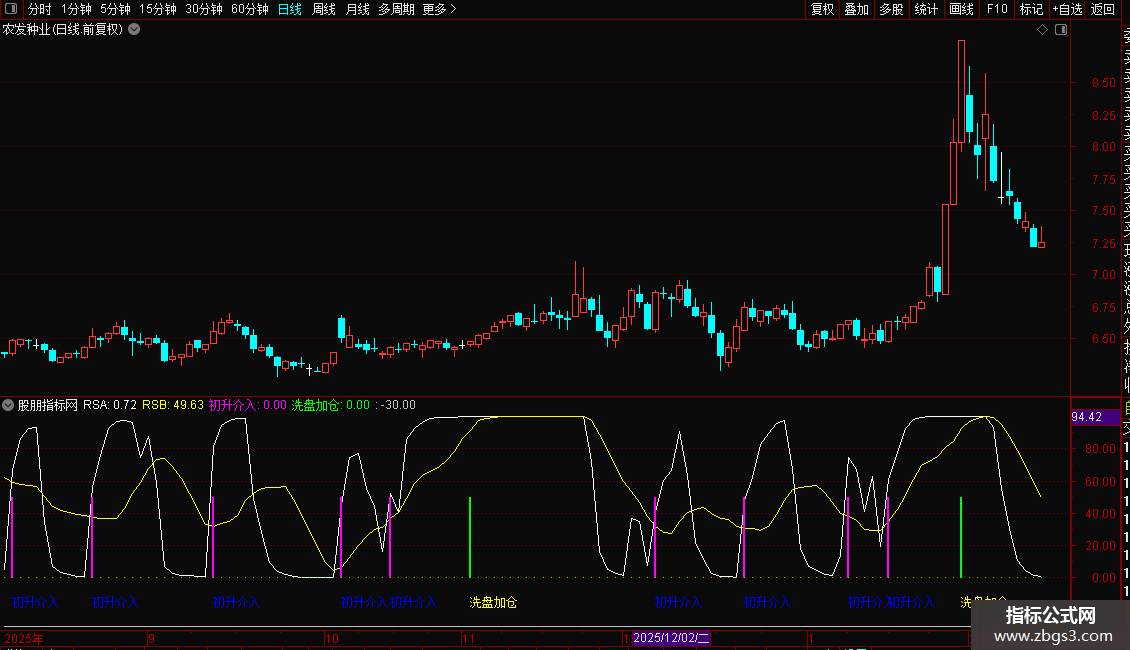The width and height of the screenshot is (1130, 650).
Task: Click the 2025/12/02 date marker on timeline
Action: click(671, 637)
